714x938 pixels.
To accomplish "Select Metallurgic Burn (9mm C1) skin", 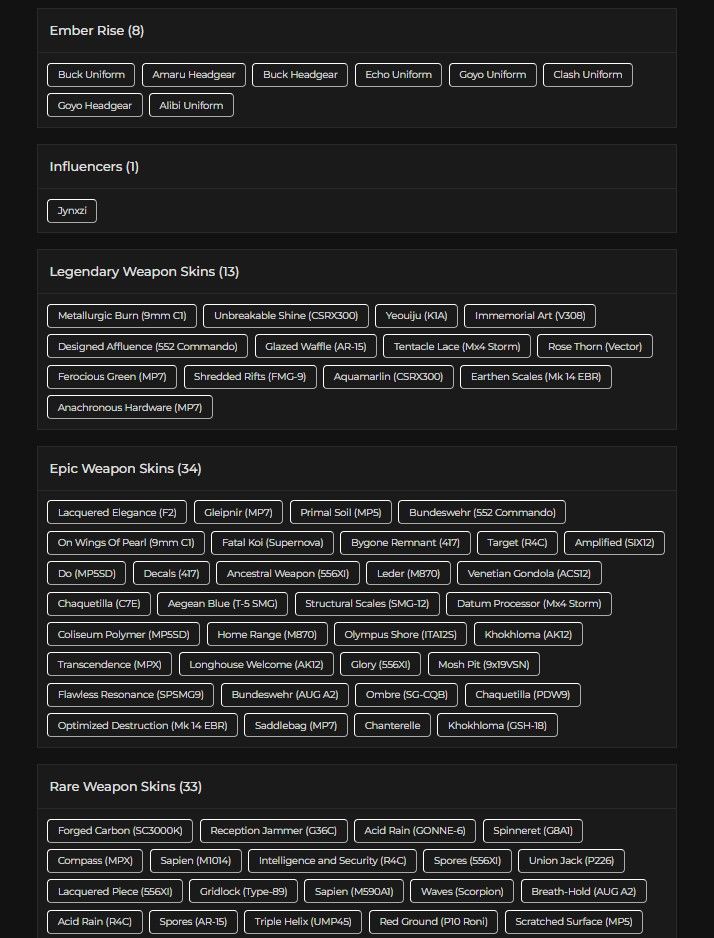I will pyautogui.click(x=122, y=316).
